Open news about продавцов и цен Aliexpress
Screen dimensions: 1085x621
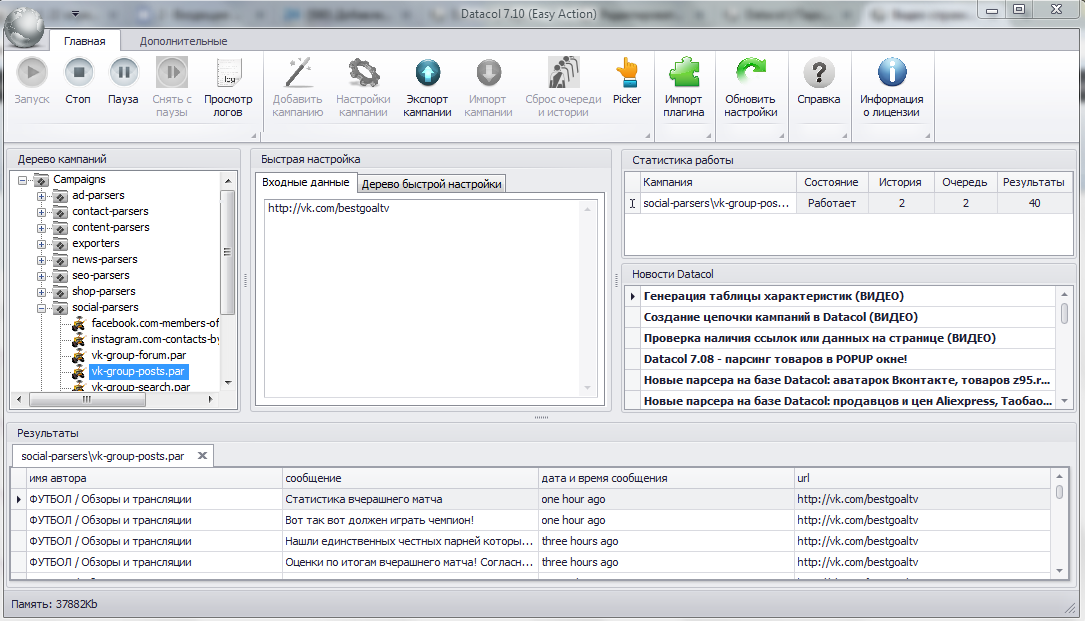pos(848,401)
